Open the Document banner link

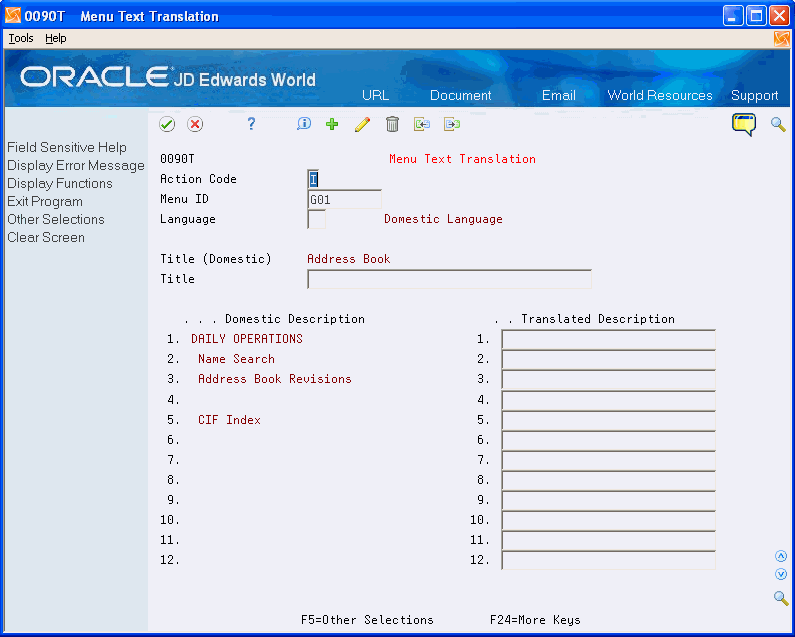pos(460,95)
